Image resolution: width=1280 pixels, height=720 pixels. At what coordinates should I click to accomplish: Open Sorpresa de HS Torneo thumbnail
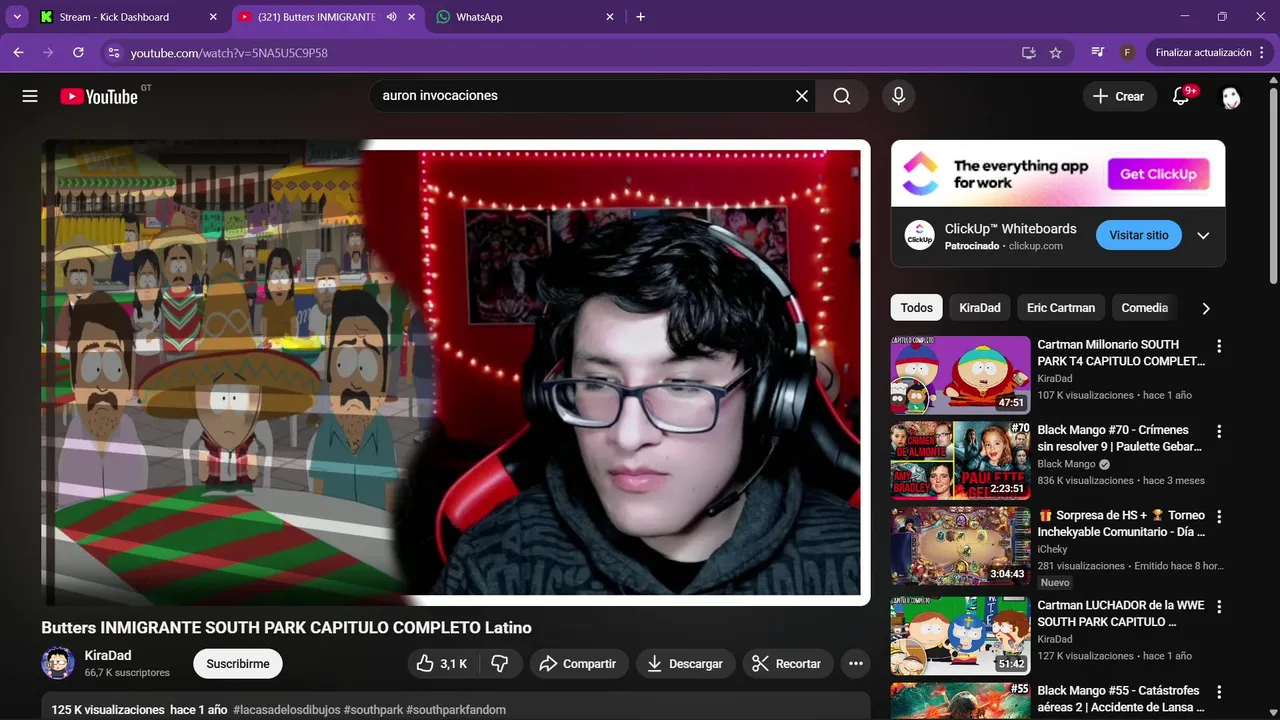coord(960,546)
